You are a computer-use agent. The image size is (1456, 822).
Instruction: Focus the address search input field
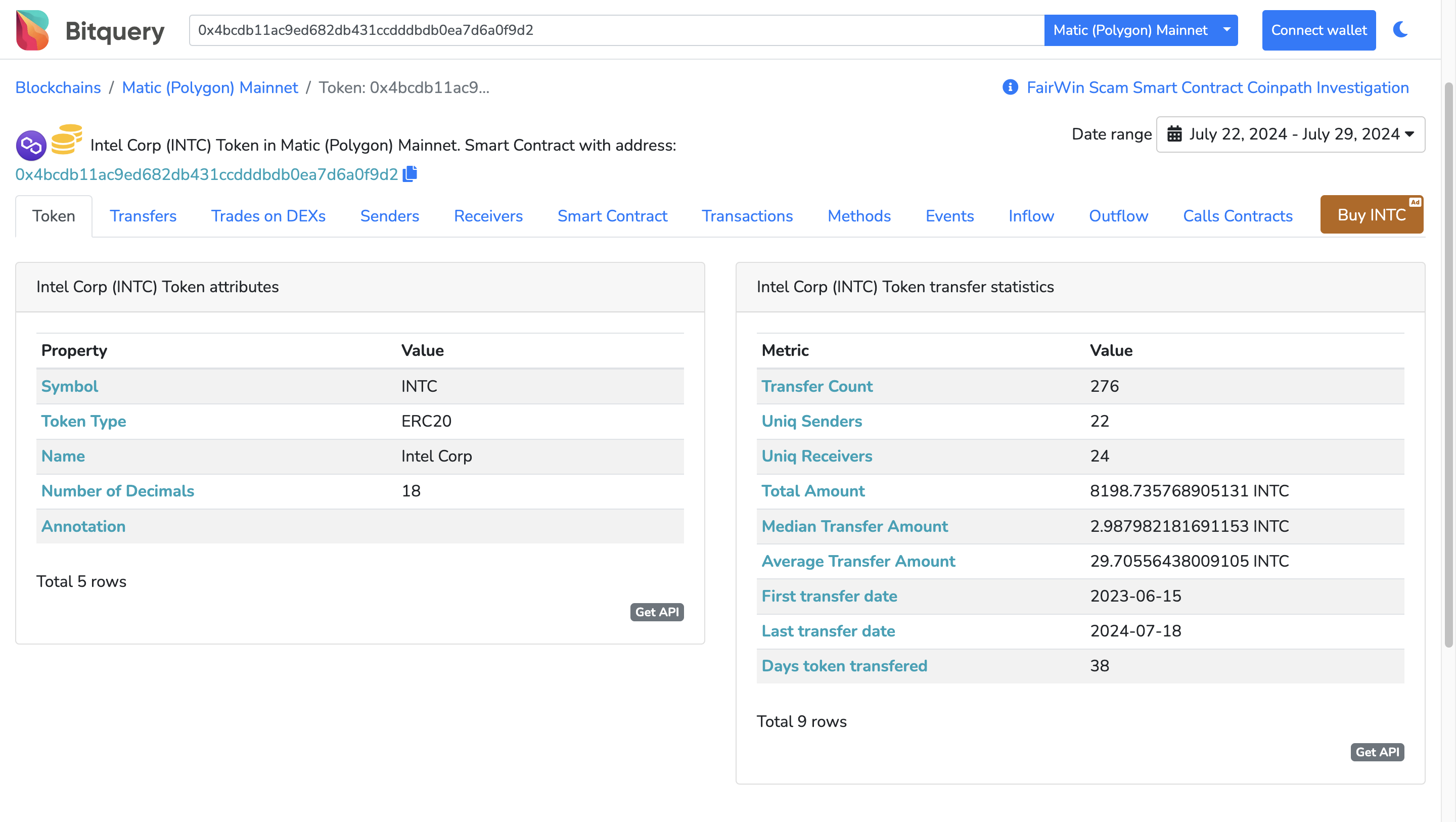[616, 30]
